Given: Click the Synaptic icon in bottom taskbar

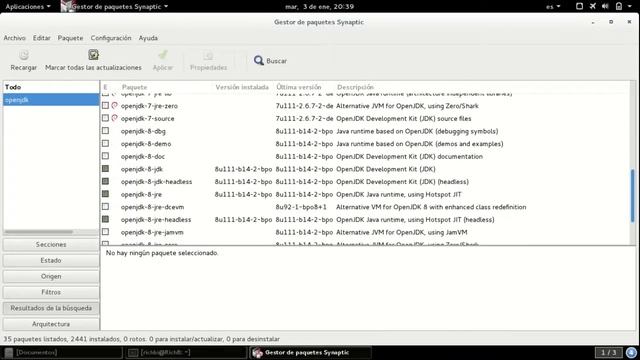Looking at the screenshot, I should tap(257, 353).
